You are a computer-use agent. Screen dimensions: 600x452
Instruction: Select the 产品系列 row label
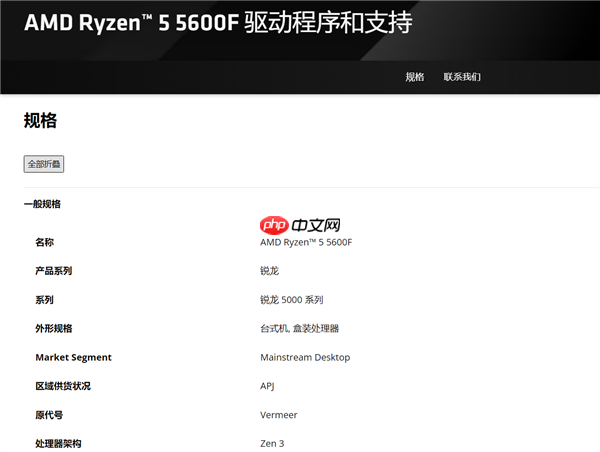54,271
